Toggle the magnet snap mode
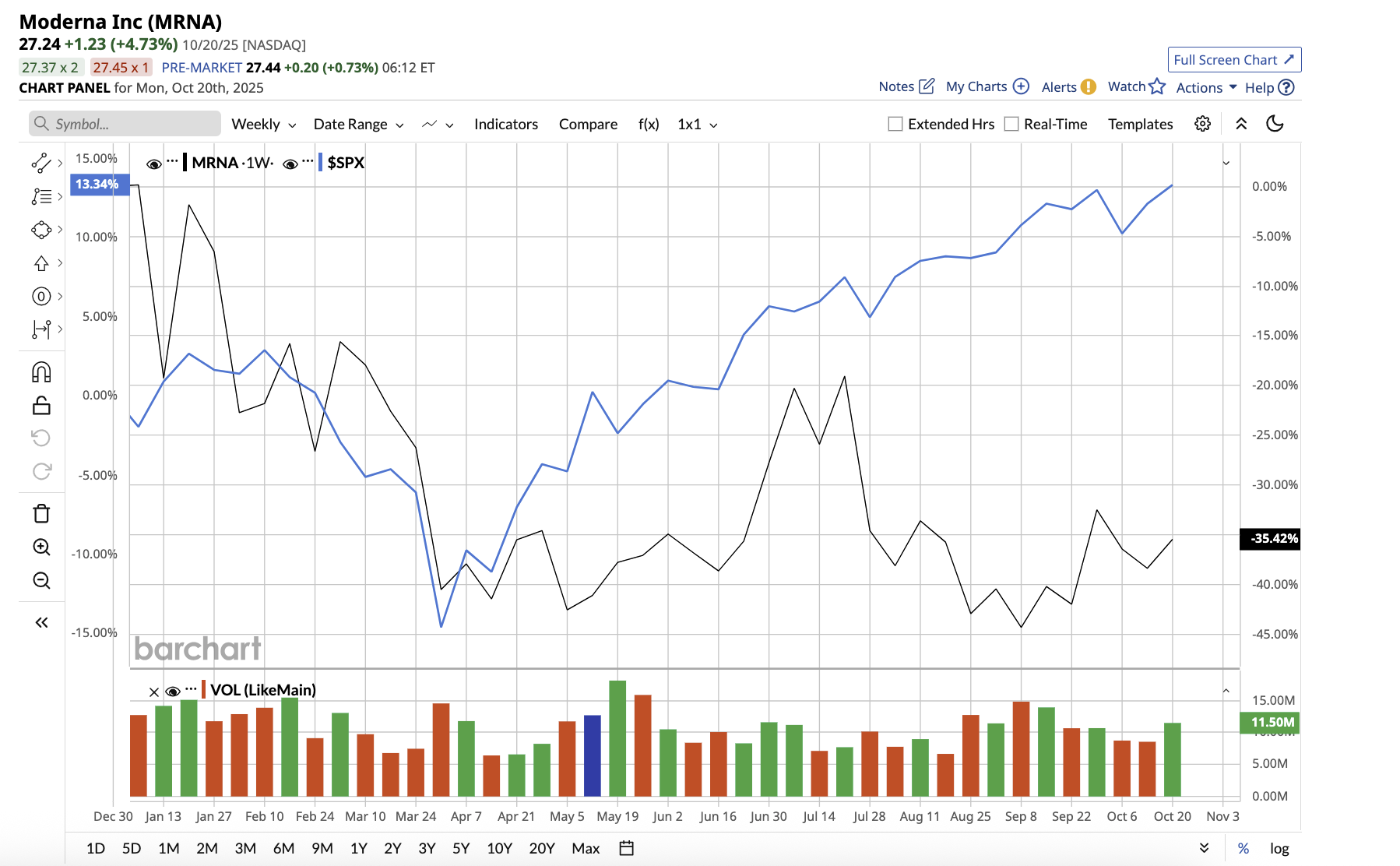Viewport: 1400px width, 866px height. pos(41,372)
